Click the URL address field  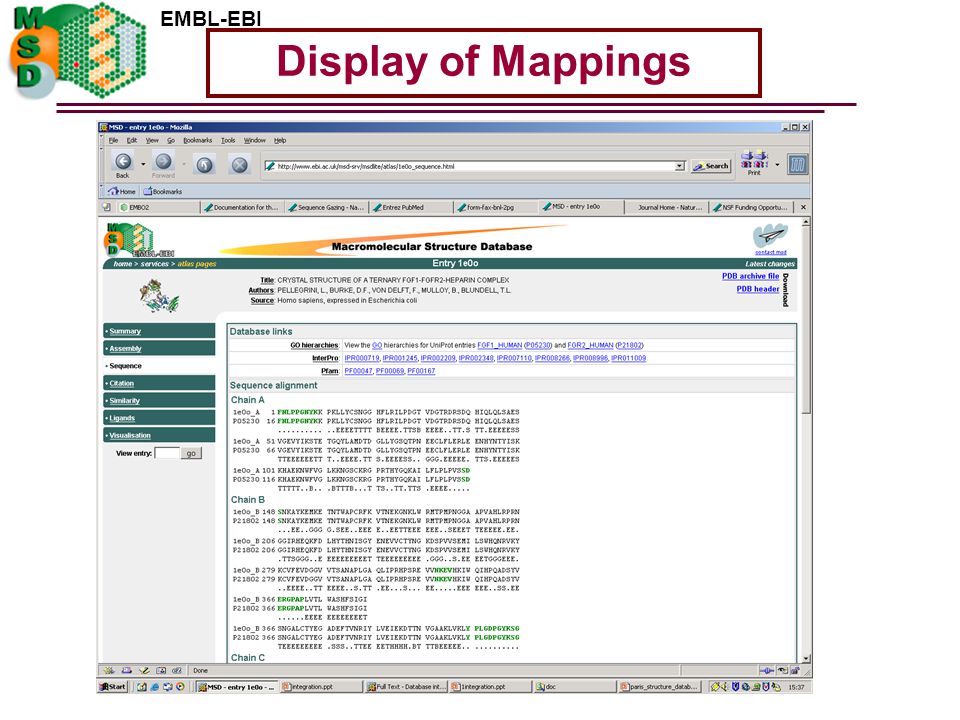tap(469, 166)
